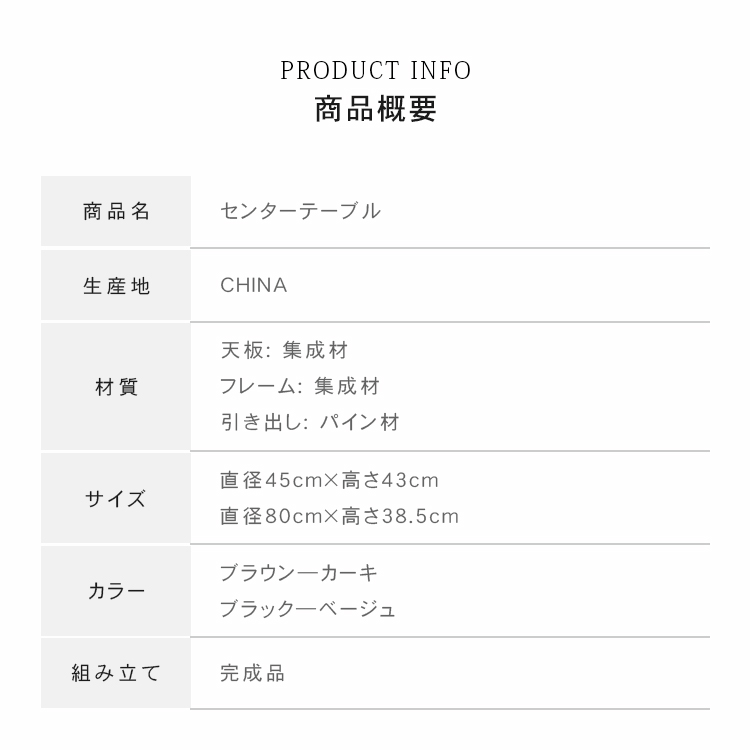Screen dimensions: 750x750
Task: Select the 直径80cm×高さ38.5cm size line
Action: tap(339, 516)
